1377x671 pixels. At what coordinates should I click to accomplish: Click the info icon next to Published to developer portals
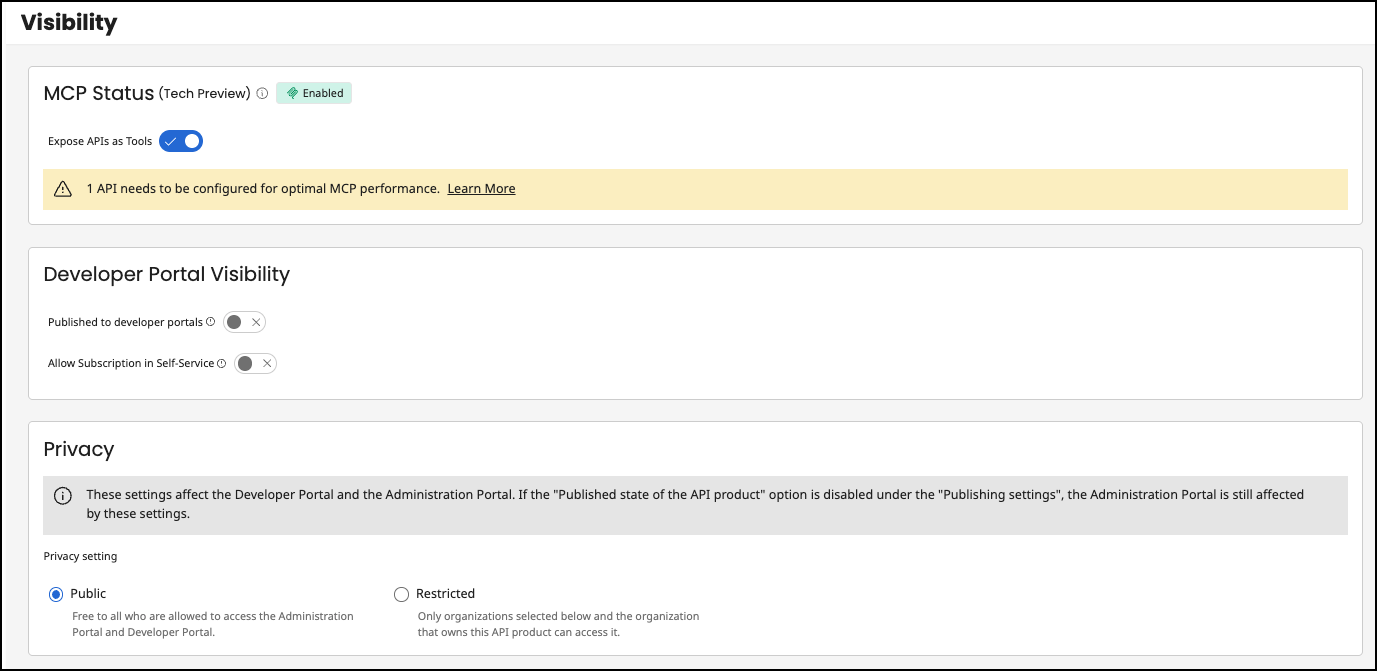click(210, 321)
